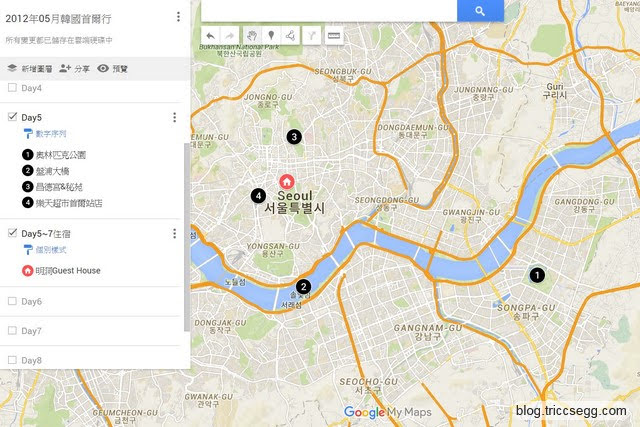Image resolution: width=640 pixels, height=427 pixels.
Task: Click the Day6 layer name
Action: pyautogui.click(x=31, y=301)
